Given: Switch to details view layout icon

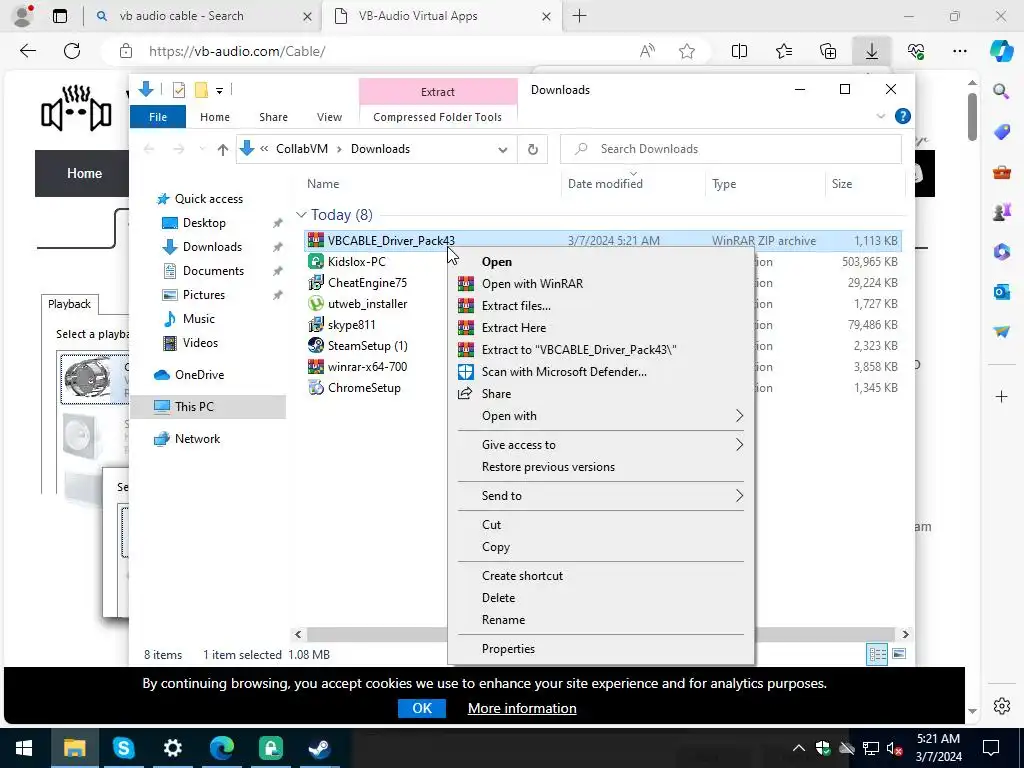Looking at the screenshot, I should [x=877, y=654].
